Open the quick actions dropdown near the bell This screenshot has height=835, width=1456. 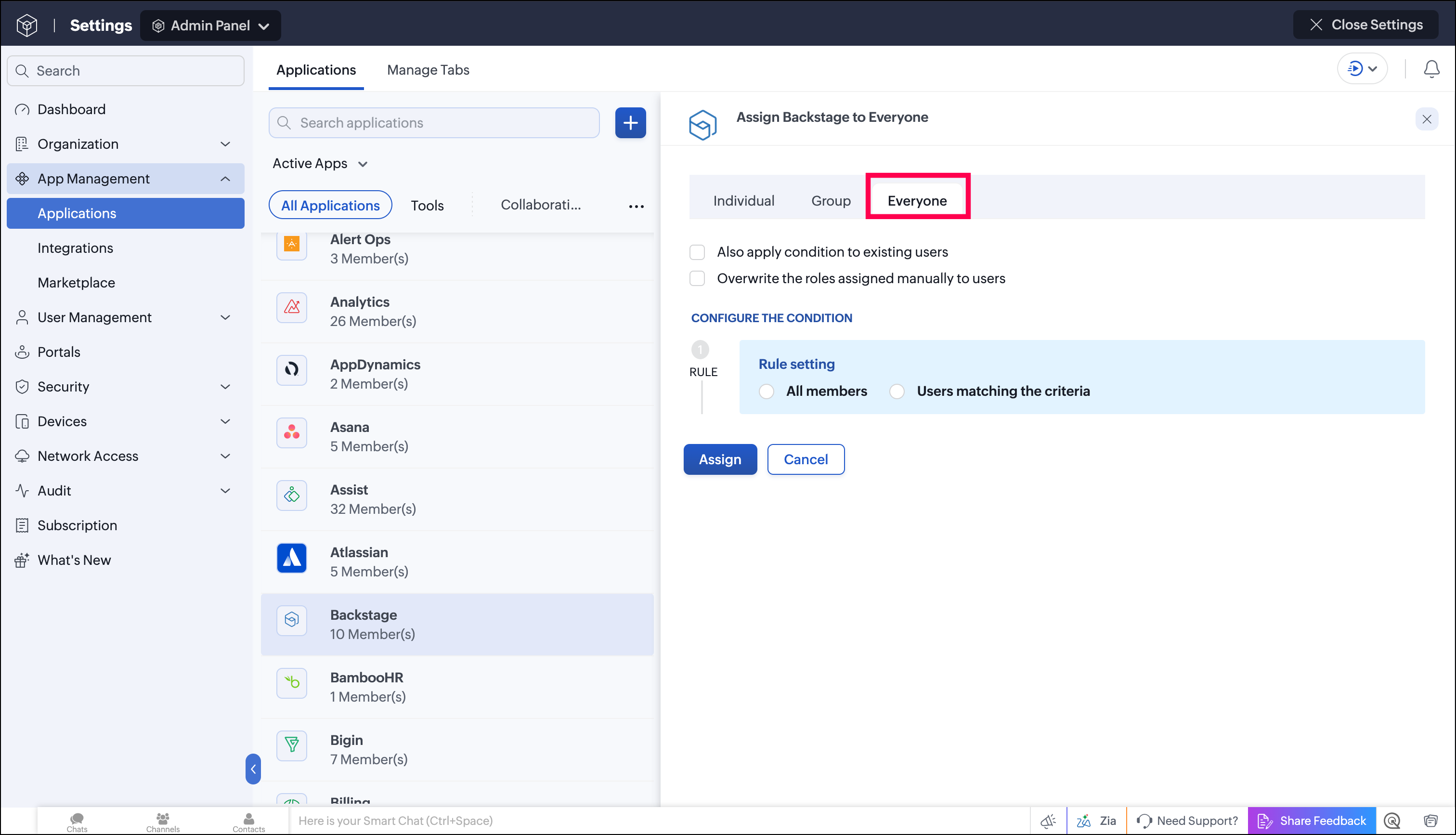(1362, 69)
